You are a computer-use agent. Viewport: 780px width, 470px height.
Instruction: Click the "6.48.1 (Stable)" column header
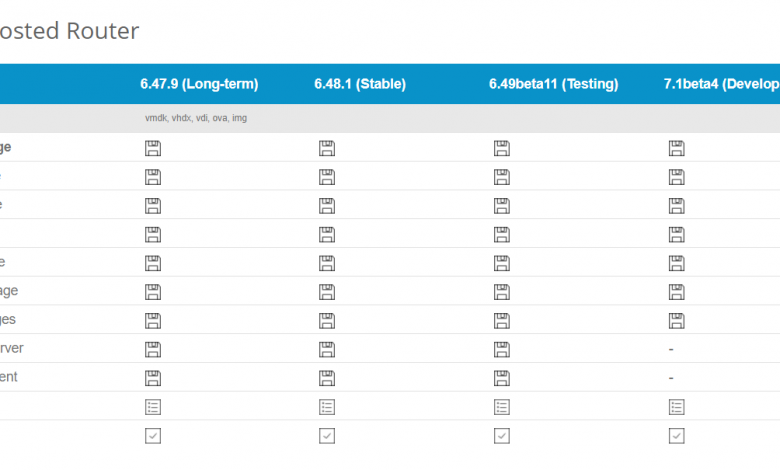click(360, 84)
